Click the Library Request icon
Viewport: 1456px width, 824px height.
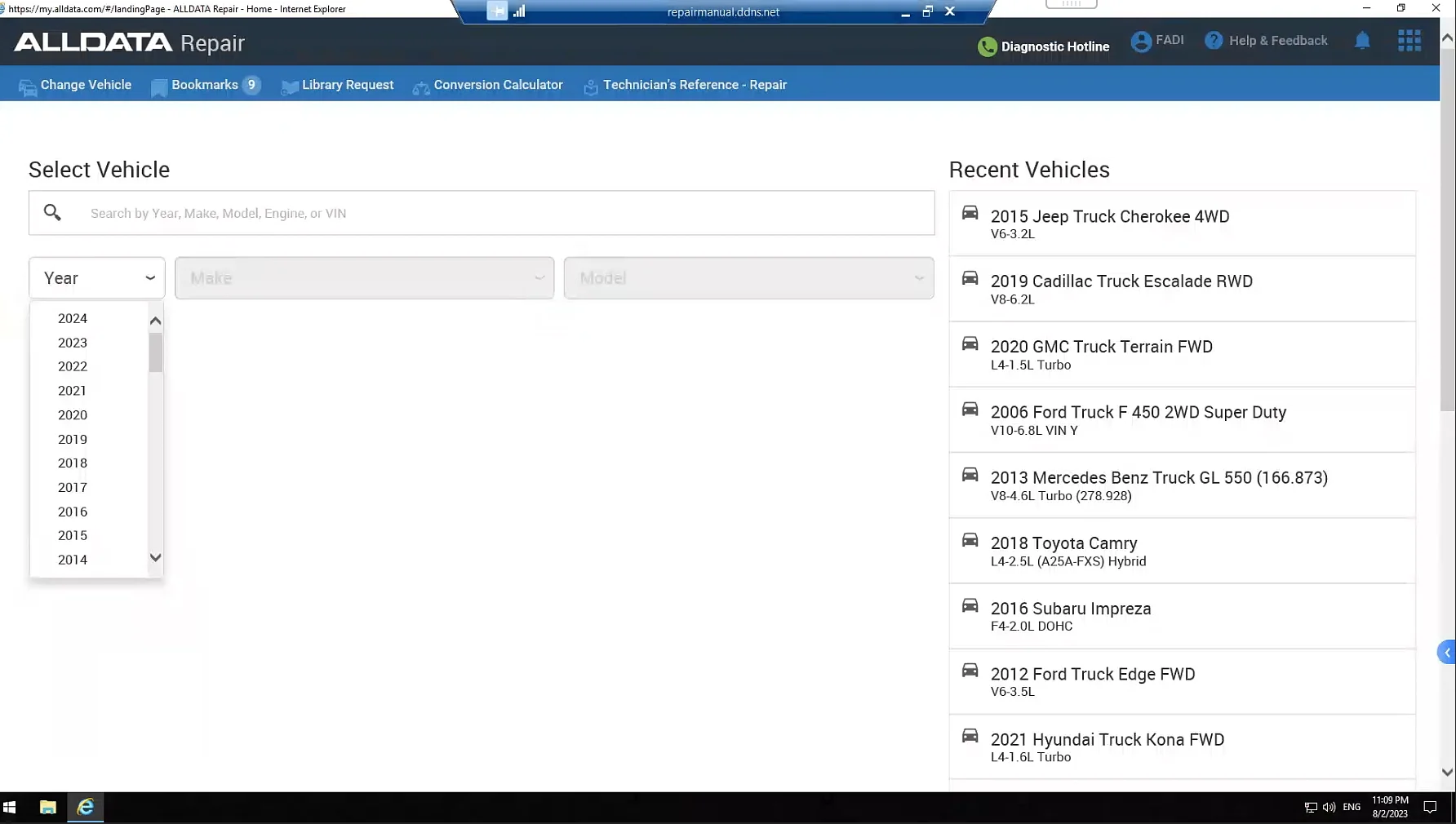290,87
